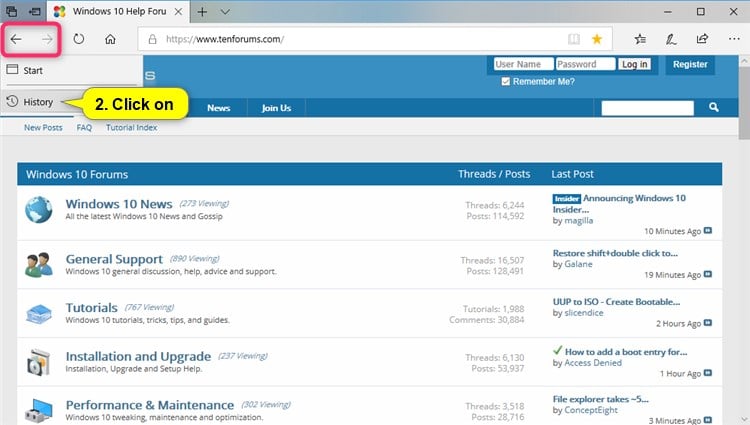750x425 pixels.
Task: Open File explorer takes ~5... thread
Action: 601,399
